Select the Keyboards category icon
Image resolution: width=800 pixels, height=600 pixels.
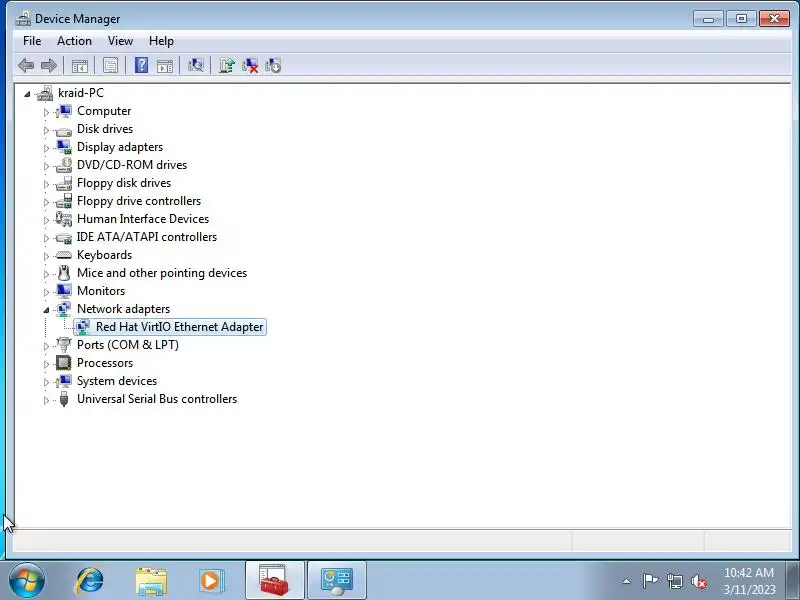[x=64, y=255]
